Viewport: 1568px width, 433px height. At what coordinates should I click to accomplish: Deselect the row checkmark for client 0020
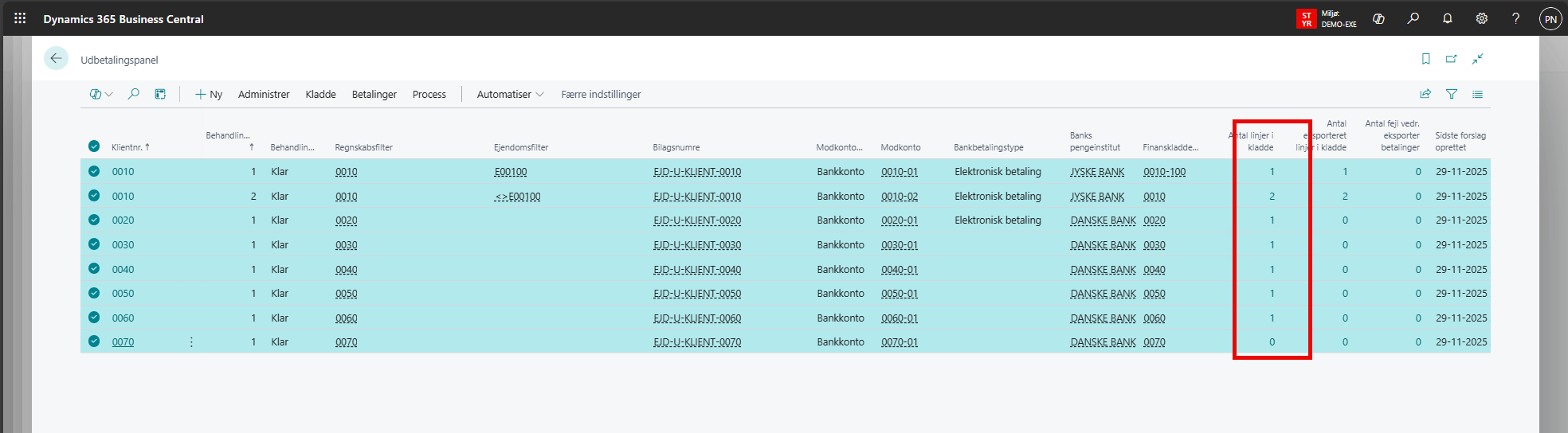point(94,220)
